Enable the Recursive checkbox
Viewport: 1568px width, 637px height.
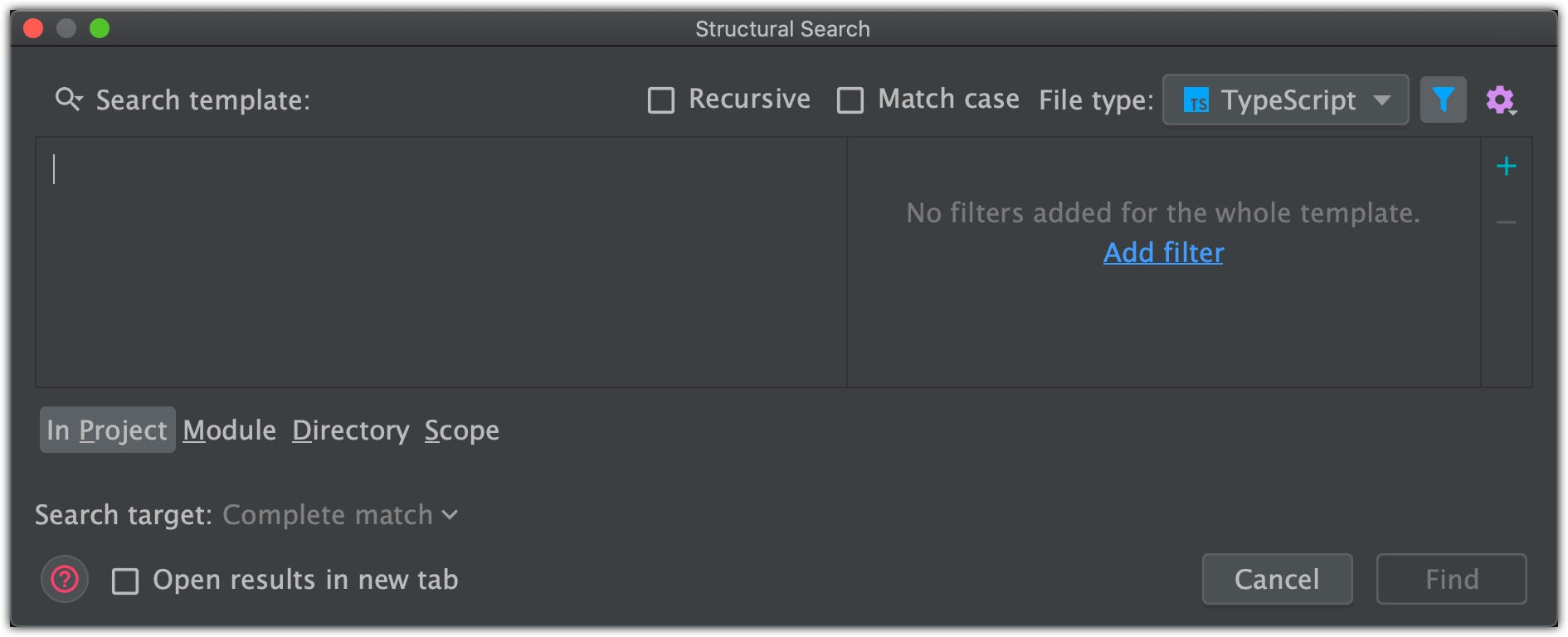(661, 100)
